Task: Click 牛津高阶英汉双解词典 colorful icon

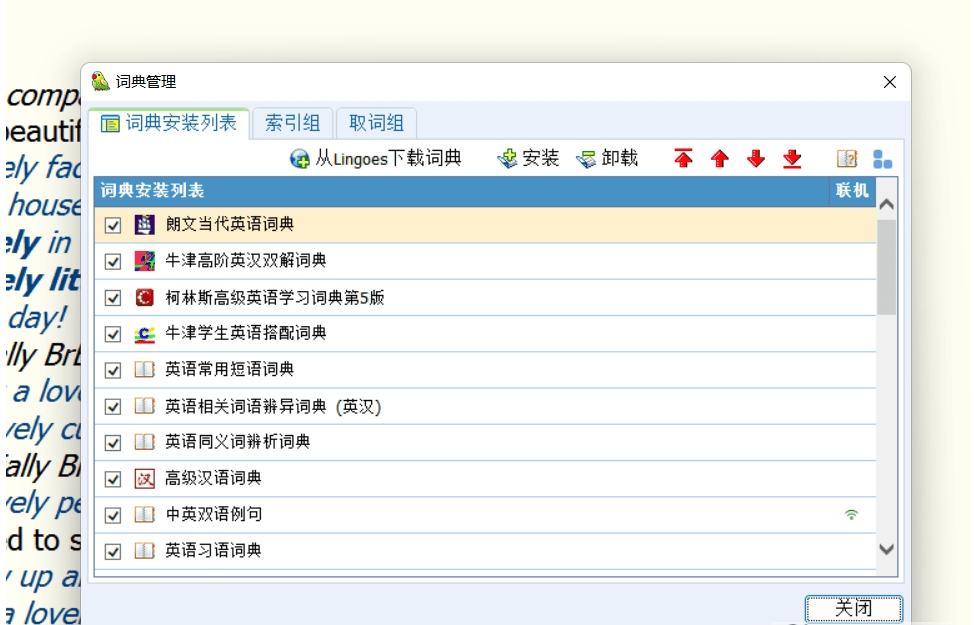Action: click(145, 261)
